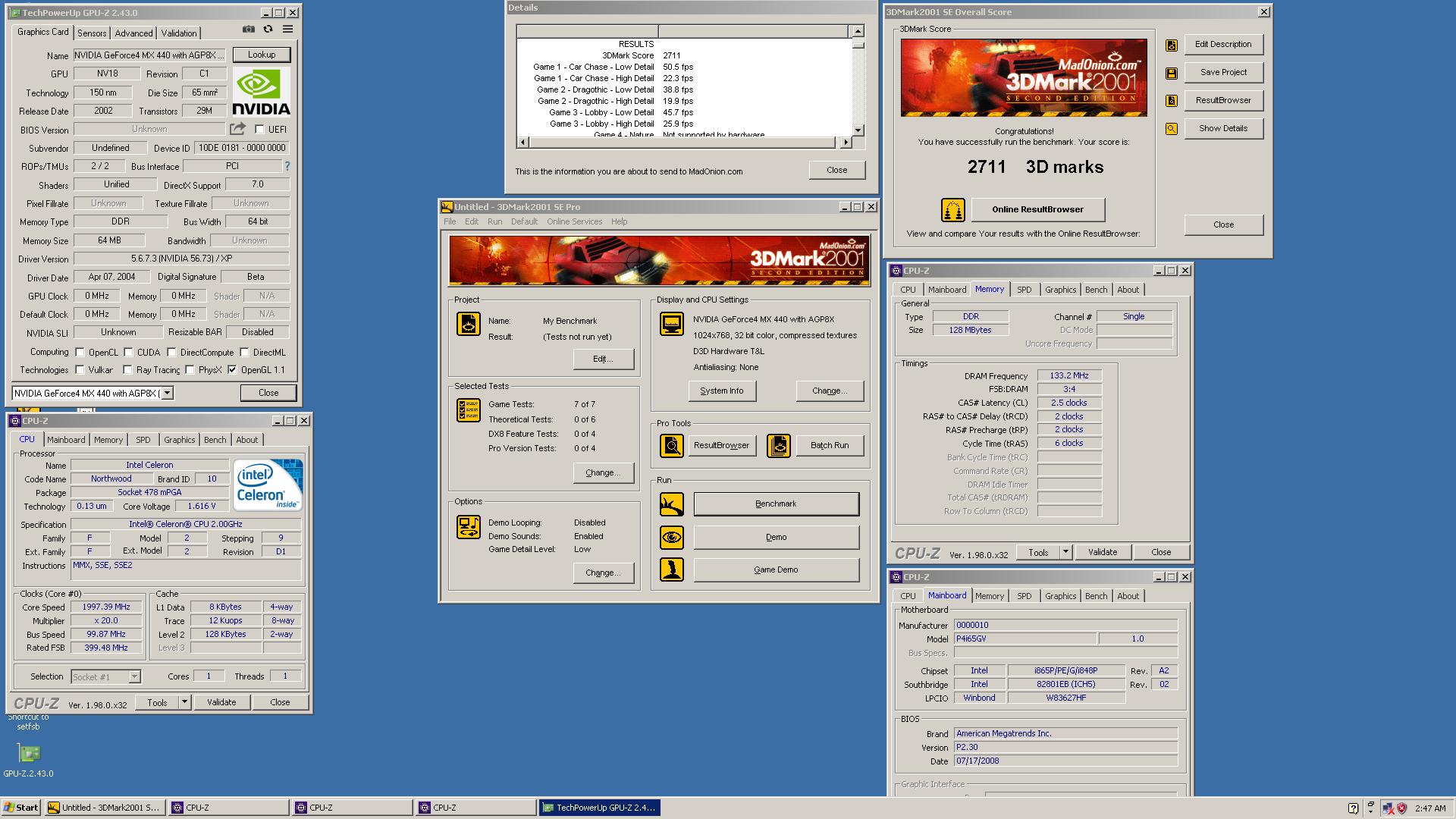Click GPU-Z screenshot camera icon
This screenshot has width=1456, height=819.
point(249,30)
